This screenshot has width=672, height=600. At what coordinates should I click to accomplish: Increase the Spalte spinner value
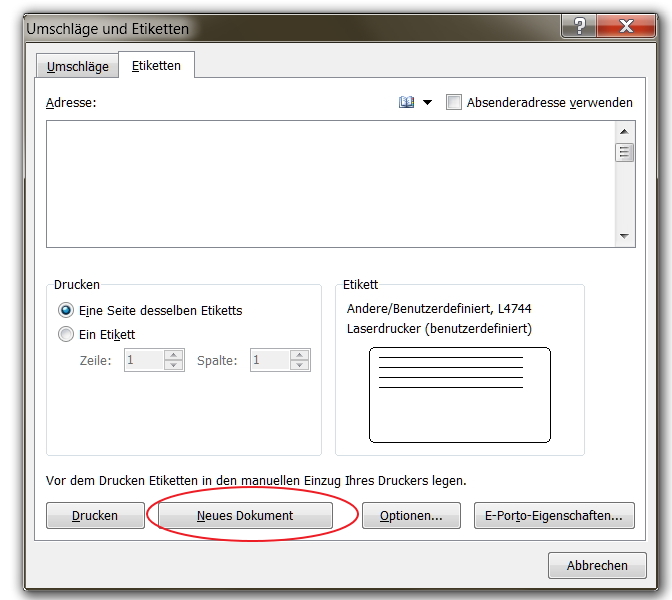point(300,355)
